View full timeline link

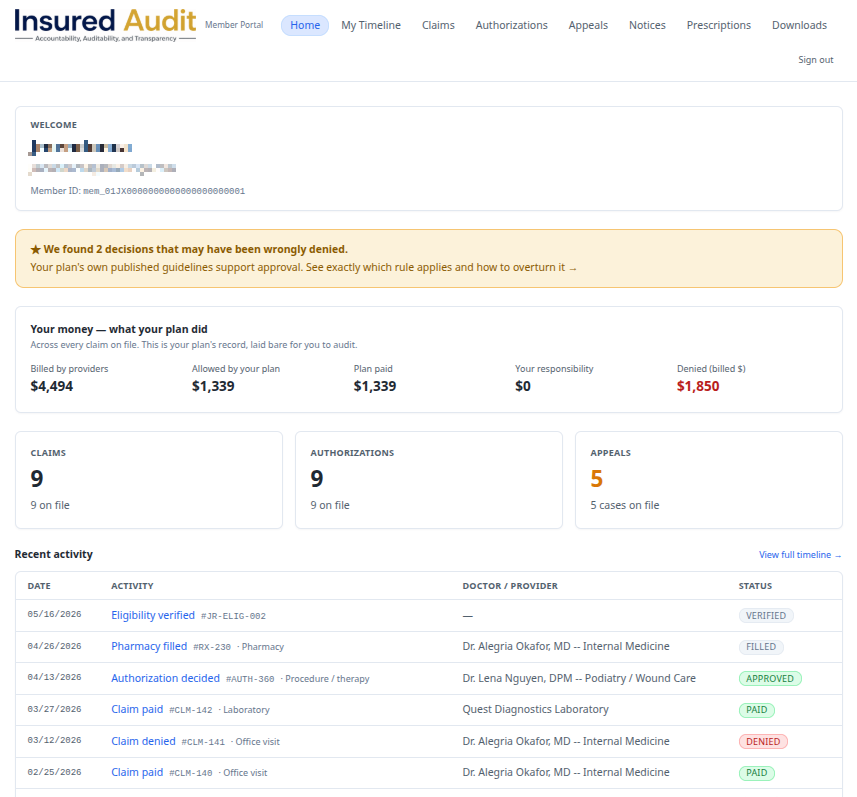coord(800,555)
